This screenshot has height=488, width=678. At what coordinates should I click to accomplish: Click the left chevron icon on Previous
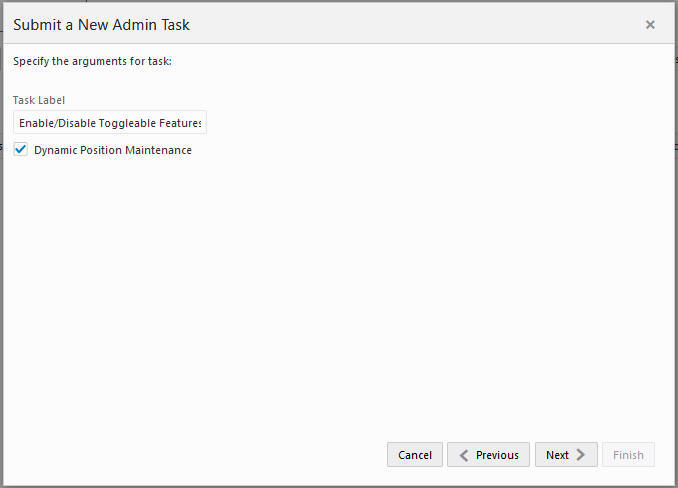pos(463,455)
